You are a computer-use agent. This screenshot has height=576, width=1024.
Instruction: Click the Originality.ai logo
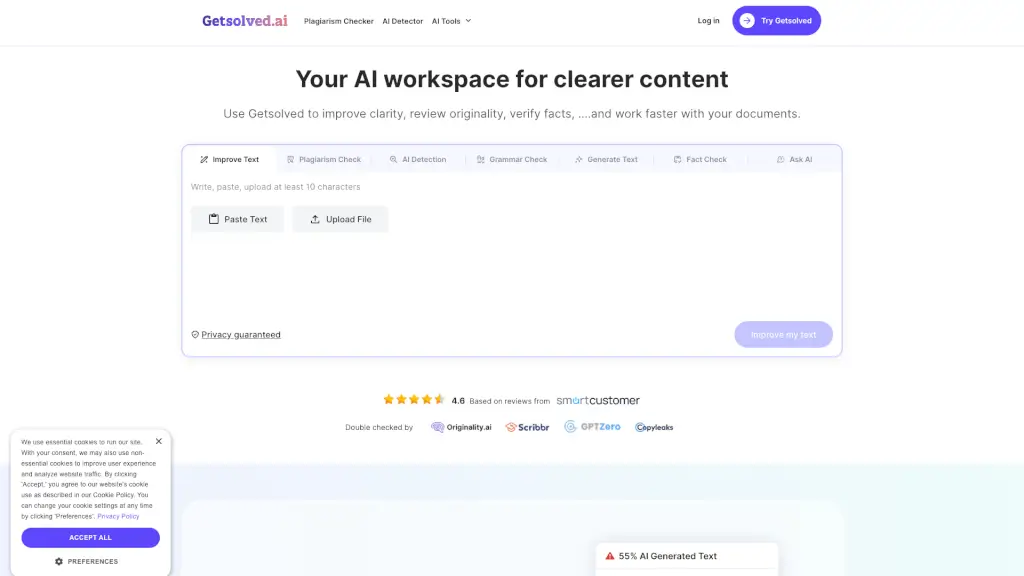[461, 427]
